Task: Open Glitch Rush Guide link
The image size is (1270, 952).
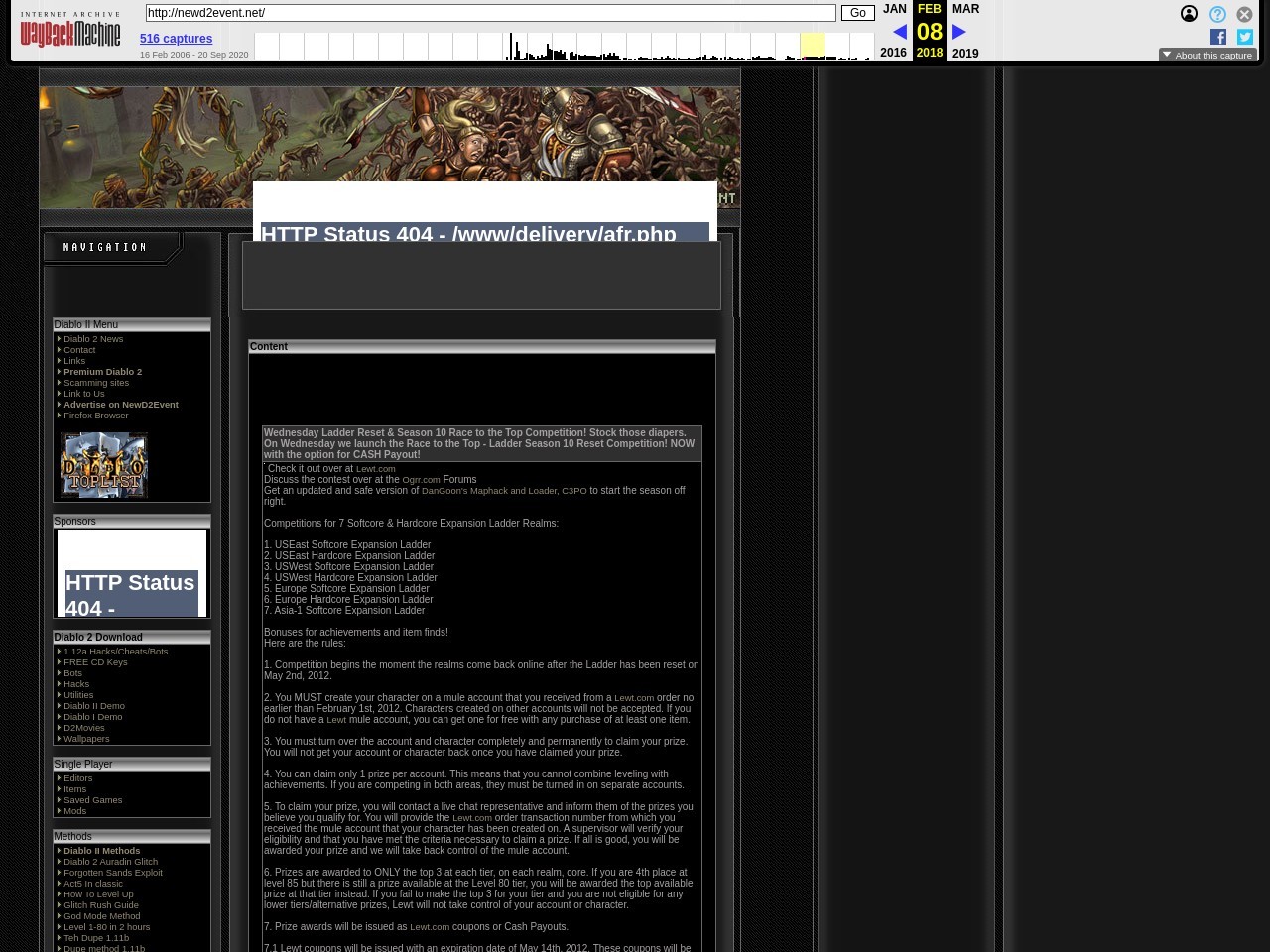Action: coord(100,905)
